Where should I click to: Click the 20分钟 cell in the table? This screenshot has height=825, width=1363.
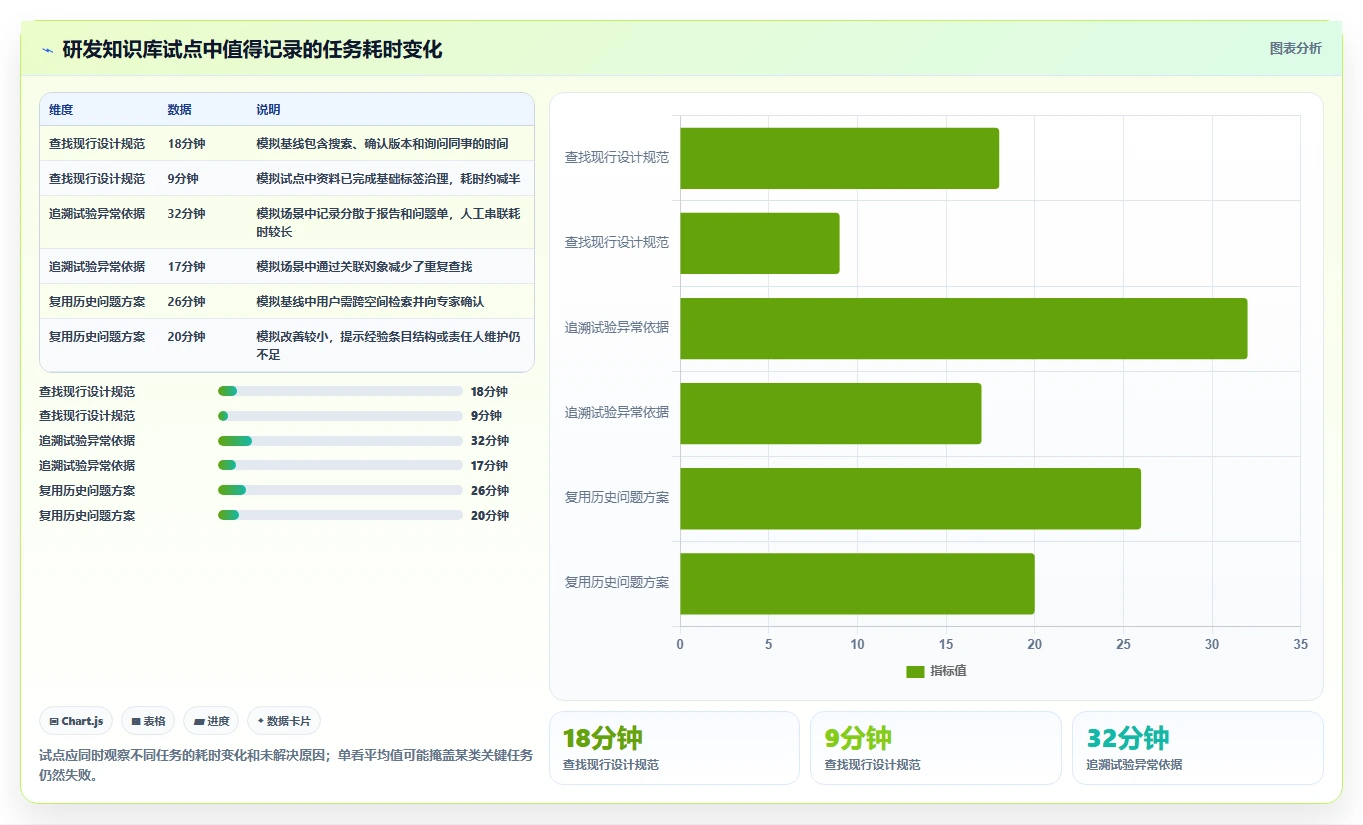click(x=186, y=337)
